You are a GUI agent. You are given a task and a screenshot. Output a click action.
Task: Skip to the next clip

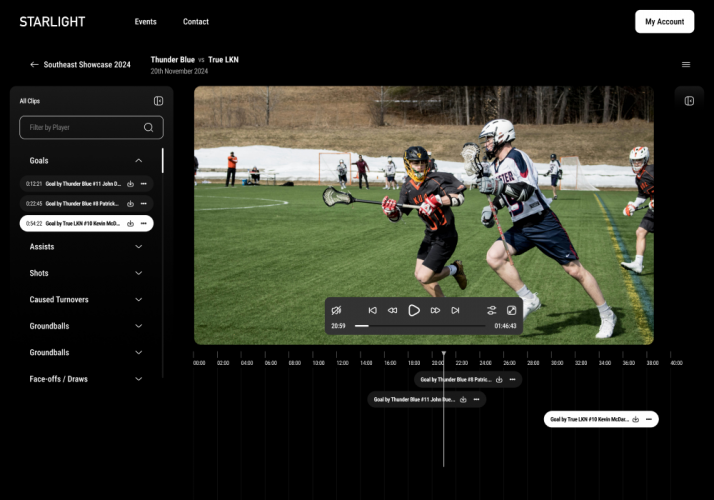tap(455, 310)
